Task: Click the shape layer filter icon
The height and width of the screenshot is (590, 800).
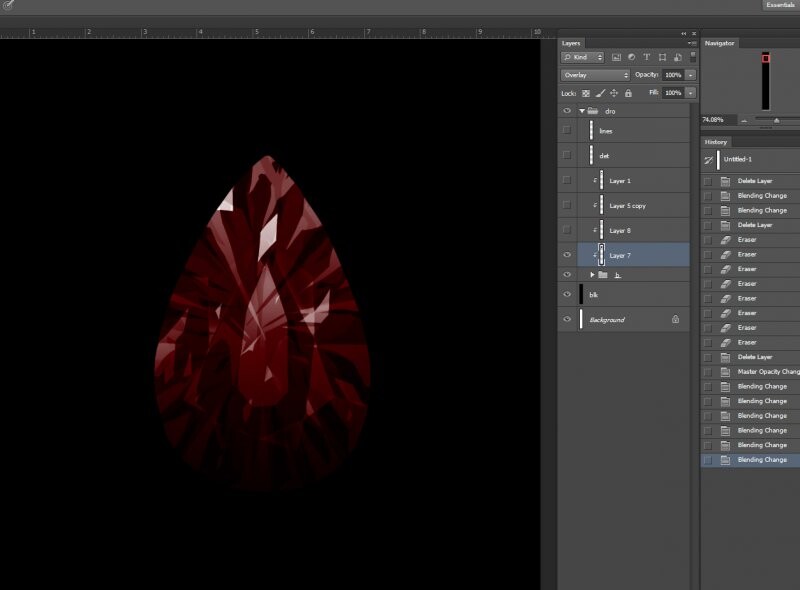Action: (x=662, y=58)
